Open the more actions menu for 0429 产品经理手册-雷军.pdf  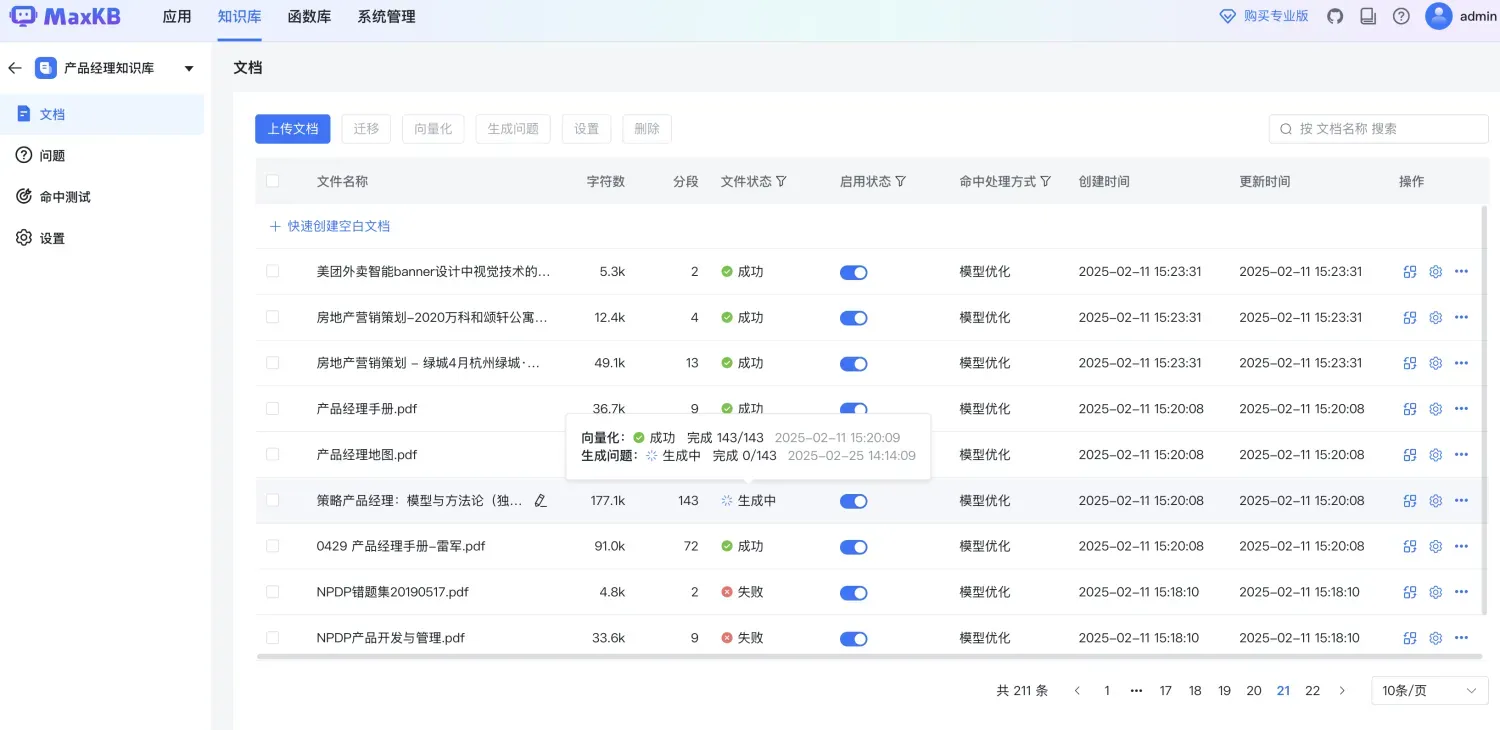pyautogui.click(x=1461, y=546)
